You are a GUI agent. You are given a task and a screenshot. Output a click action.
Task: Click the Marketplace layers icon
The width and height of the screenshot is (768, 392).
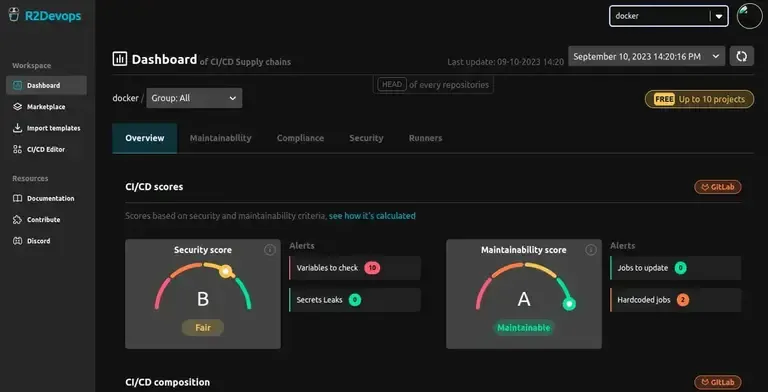tap(18, 106)
